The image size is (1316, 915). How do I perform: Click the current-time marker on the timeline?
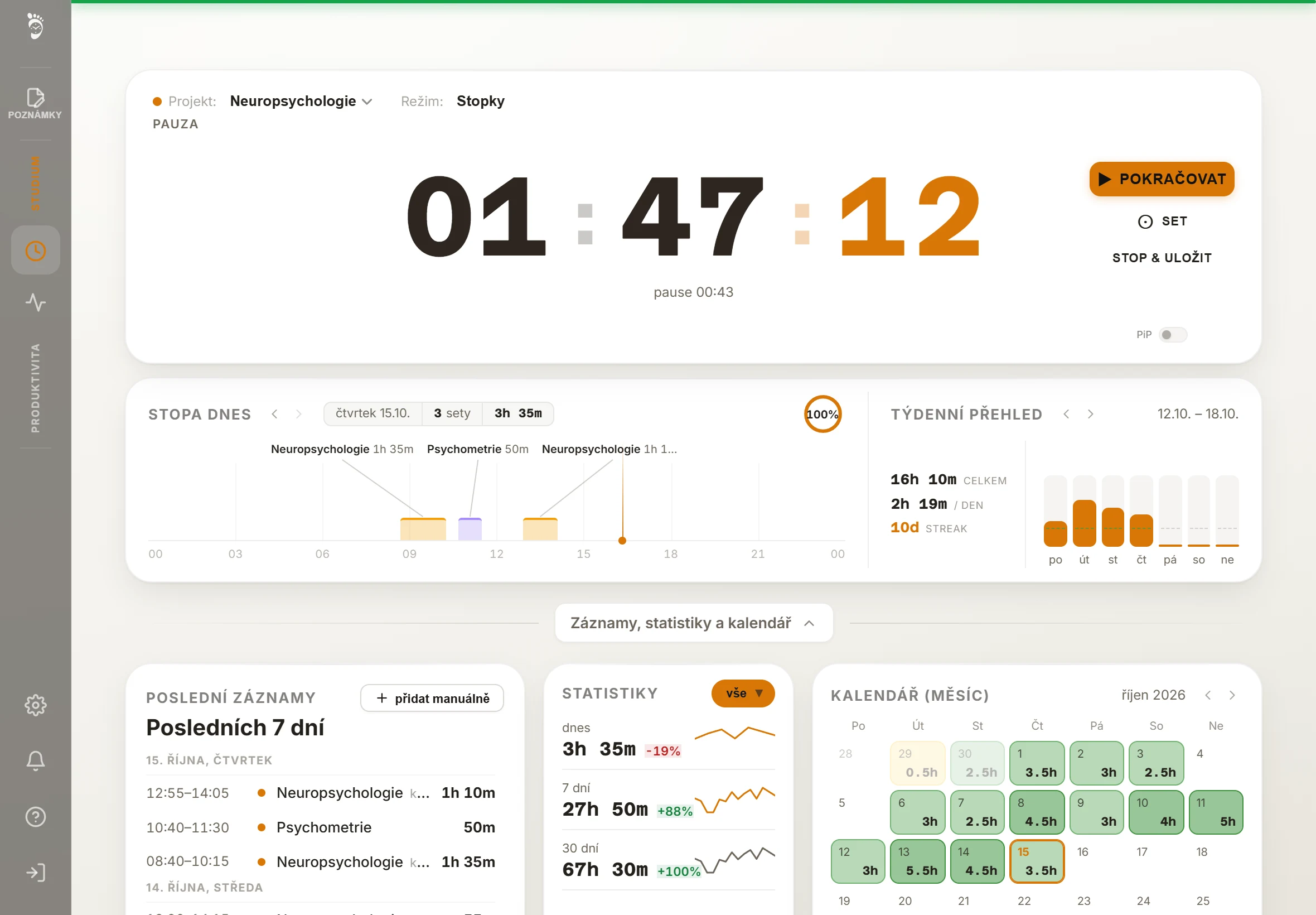point(622,541)
